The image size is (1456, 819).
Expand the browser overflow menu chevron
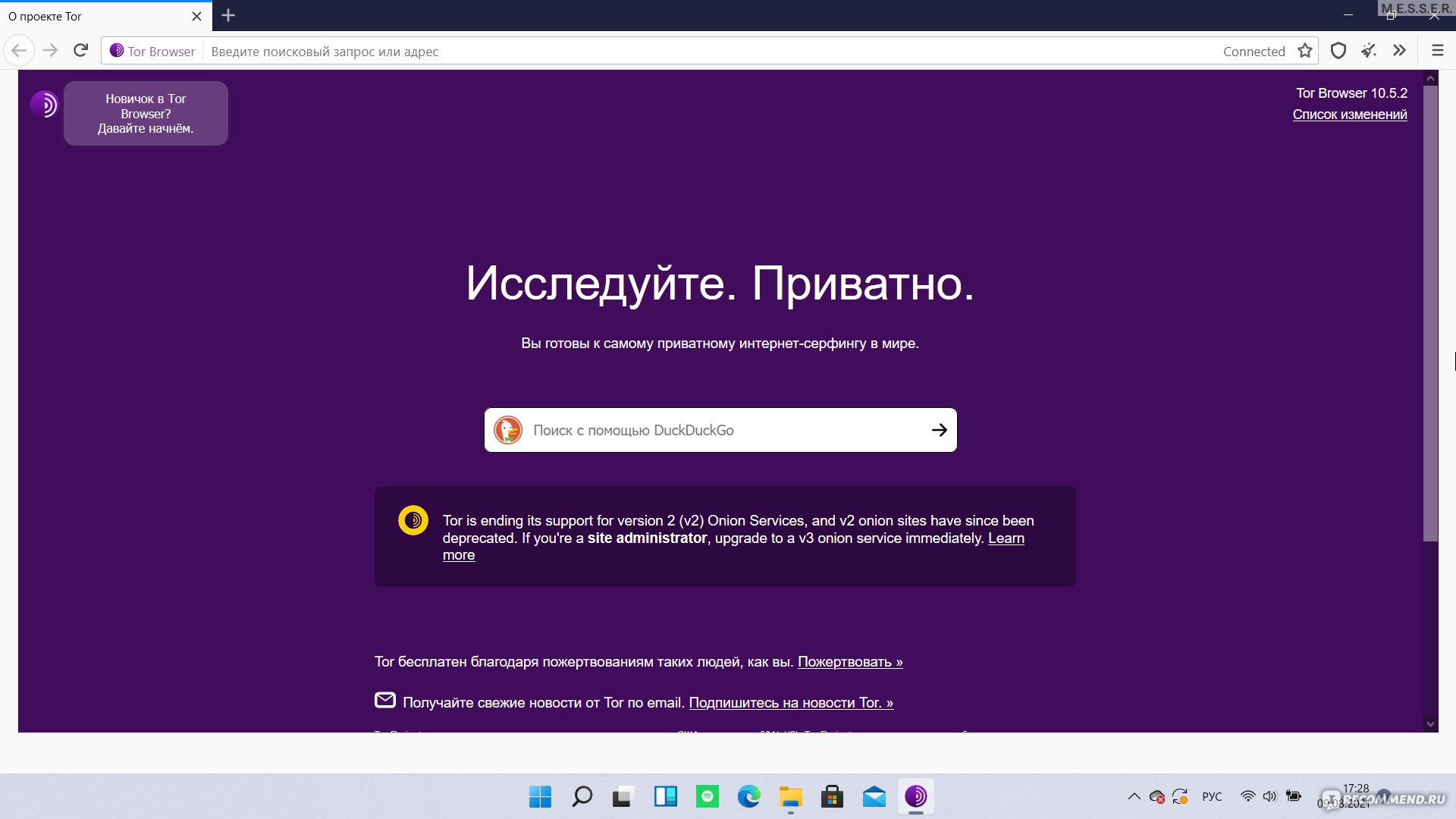(x=1399, y=50)
